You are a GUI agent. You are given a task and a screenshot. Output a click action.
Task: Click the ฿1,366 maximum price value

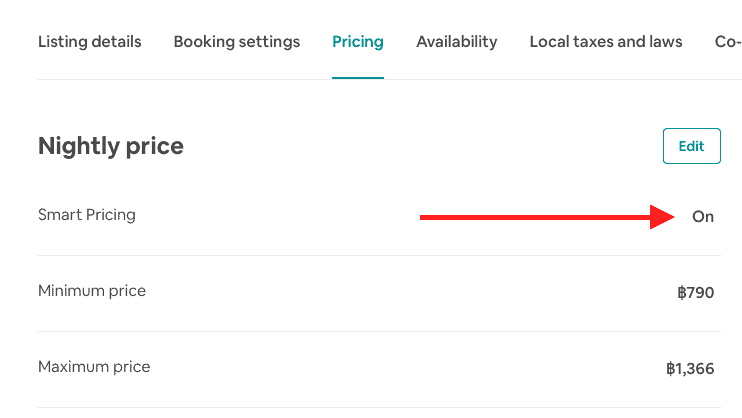691,369
